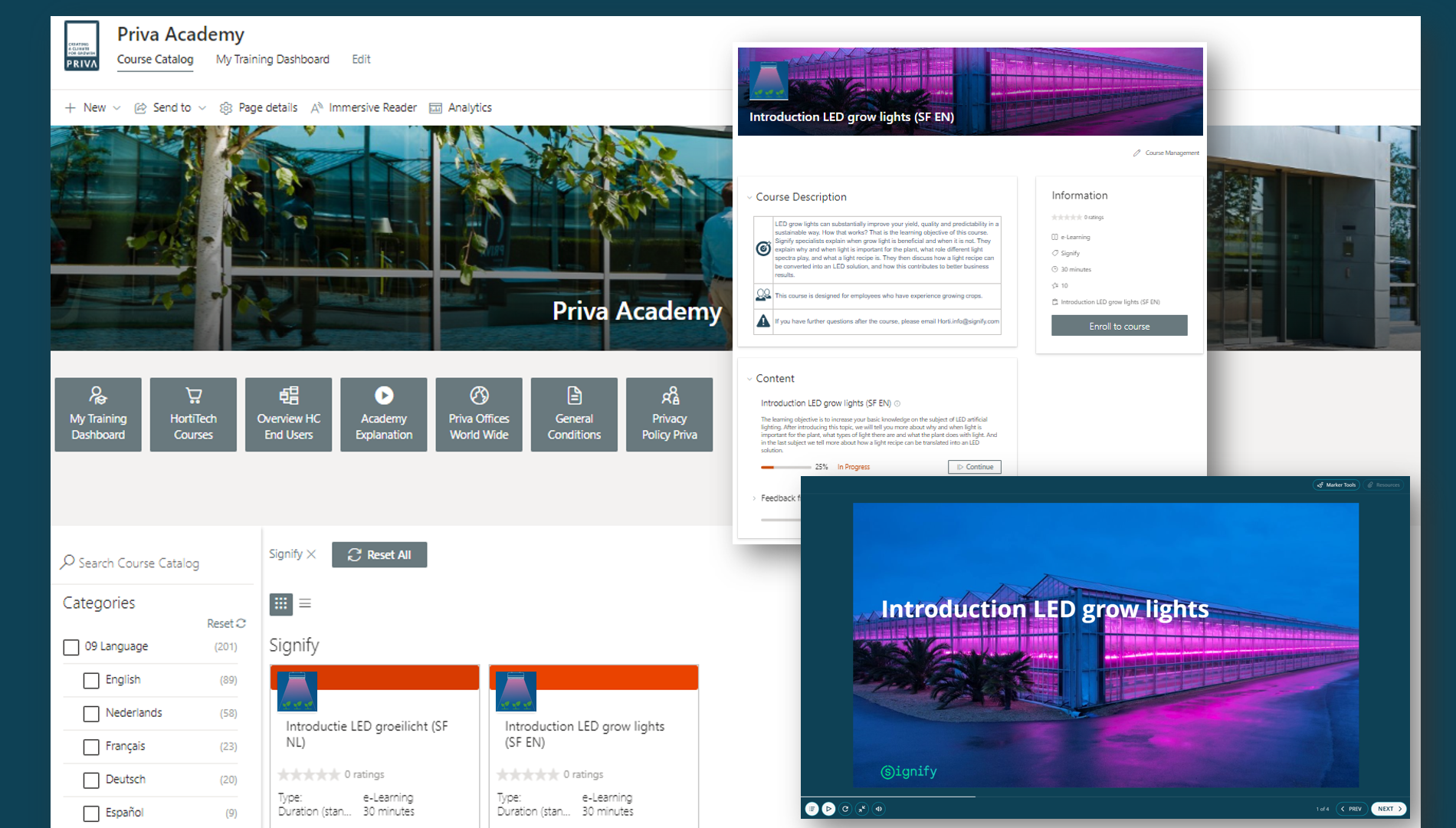
Task: Switch to list view of courses
Action: (x=305, y=603)
